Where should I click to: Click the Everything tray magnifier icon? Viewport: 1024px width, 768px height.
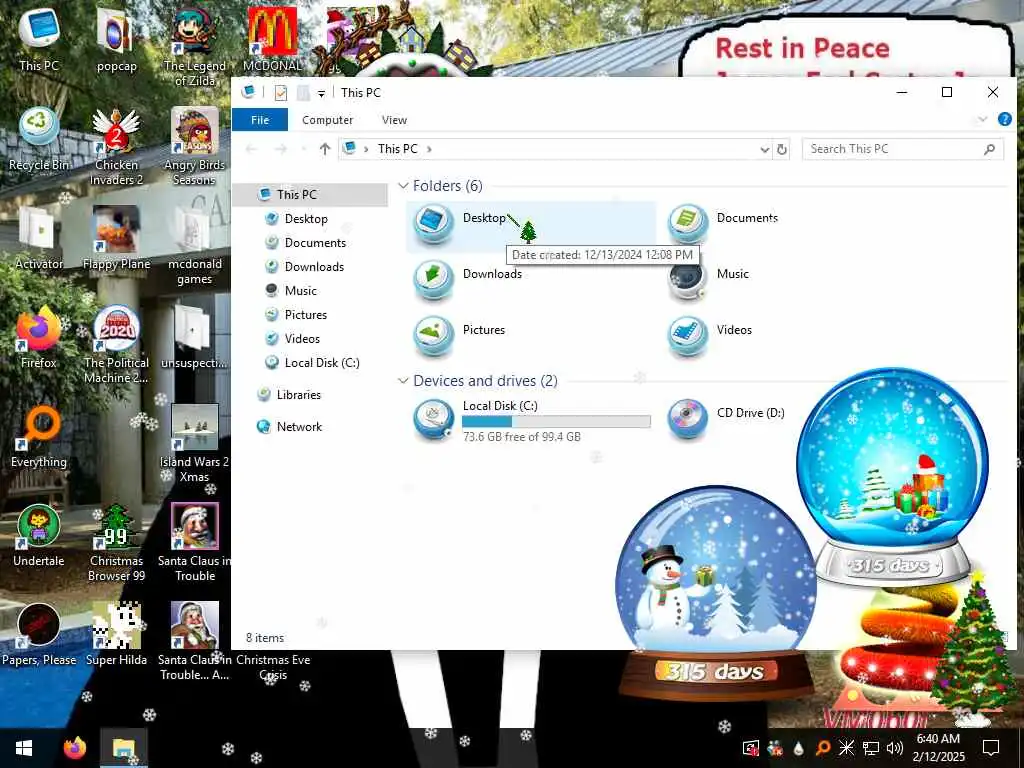click(823, 748)
